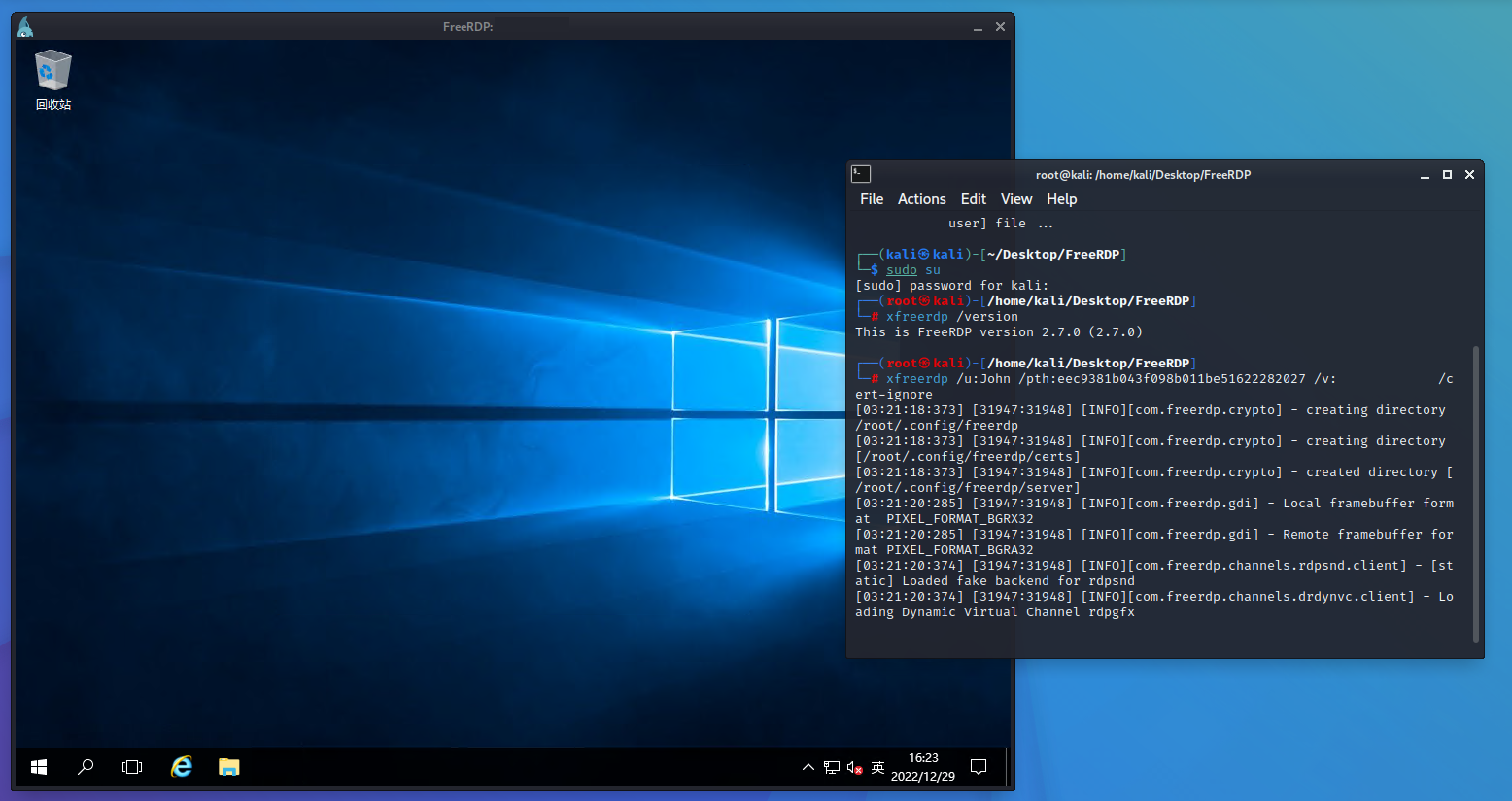
Task: Open the File menu in the terminal
Action: click(872, 199)
